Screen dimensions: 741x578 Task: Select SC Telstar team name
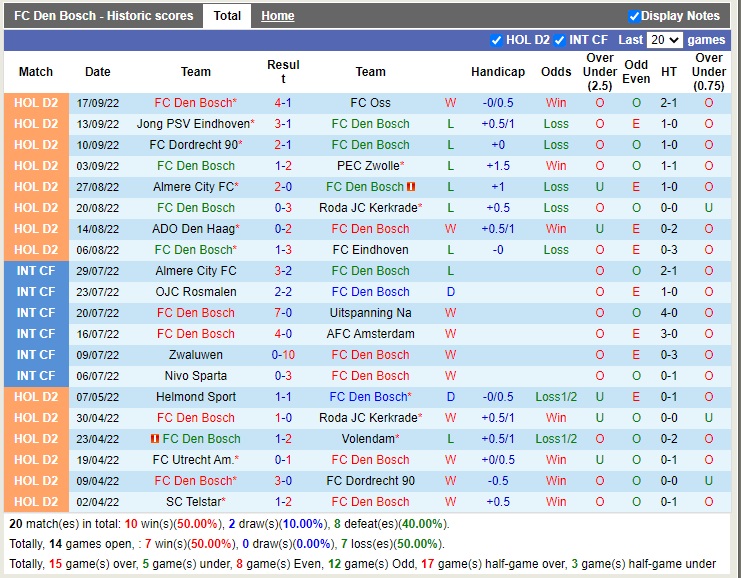click(196, 502)
